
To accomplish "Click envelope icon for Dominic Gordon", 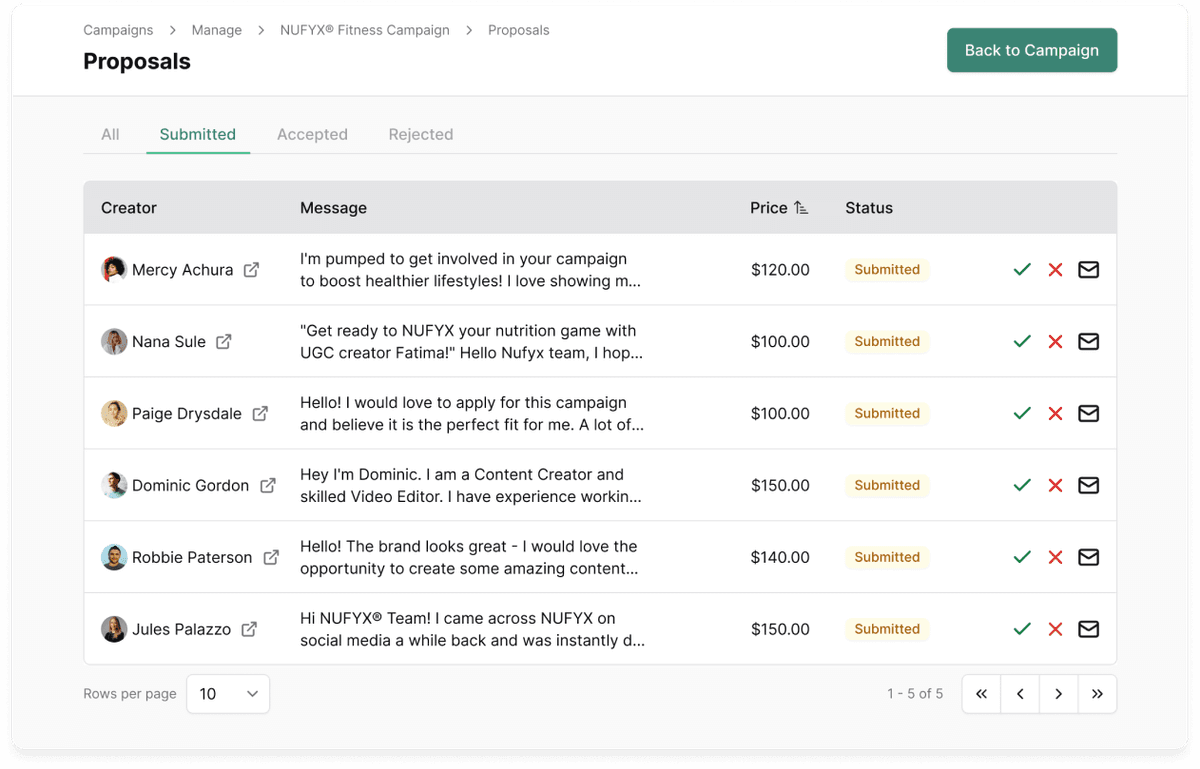I will point(1088,486).
